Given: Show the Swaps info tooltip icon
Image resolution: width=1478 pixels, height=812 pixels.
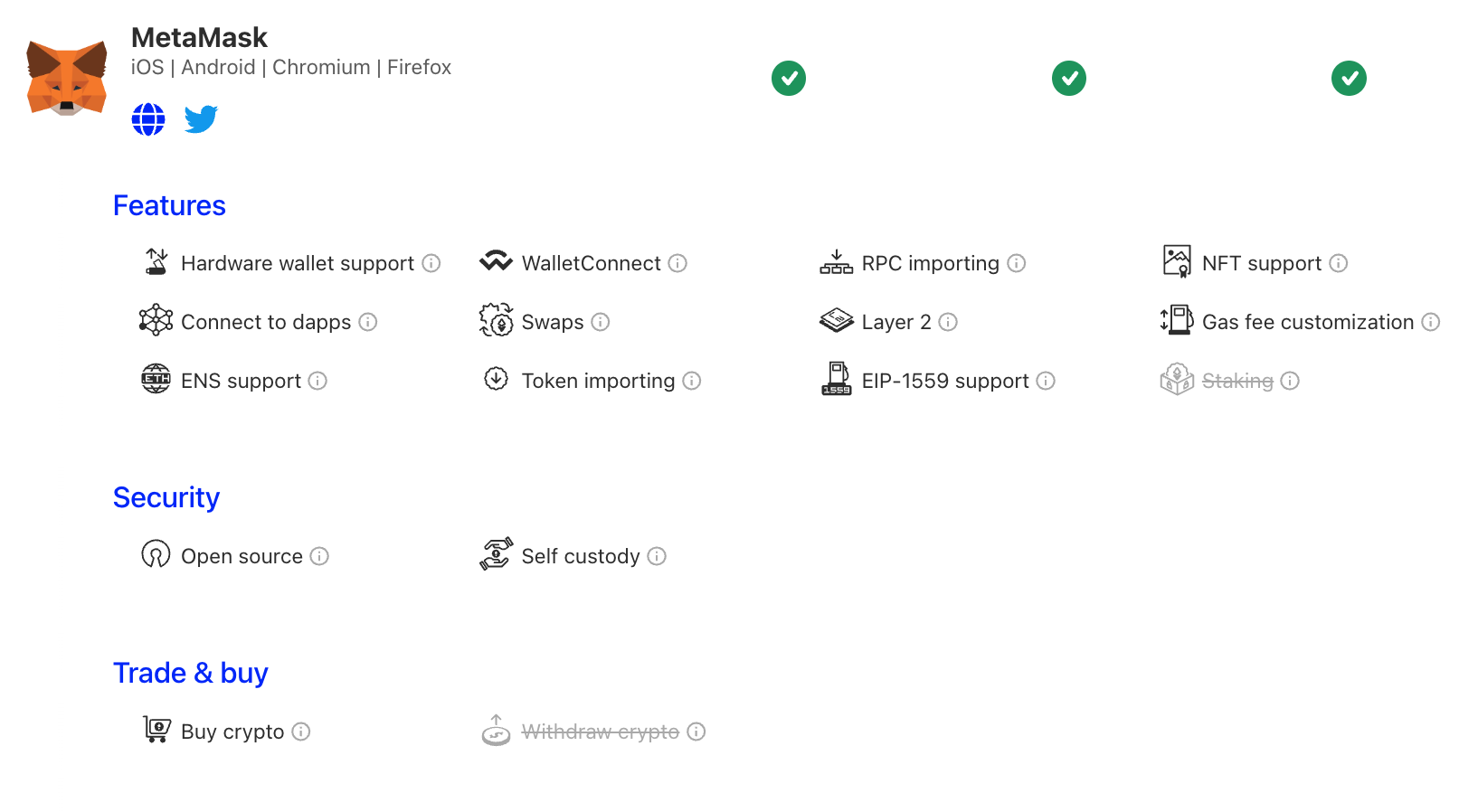Looking at the screenshot, I should (601, 322).
